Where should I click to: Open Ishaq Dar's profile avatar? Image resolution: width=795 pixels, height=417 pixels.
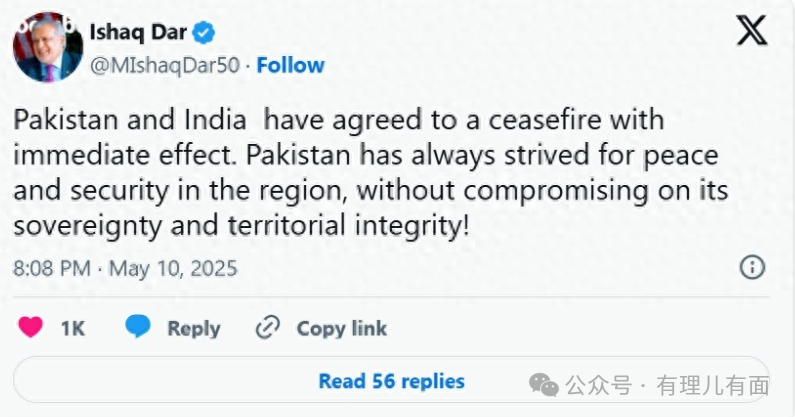pos(47,46)
